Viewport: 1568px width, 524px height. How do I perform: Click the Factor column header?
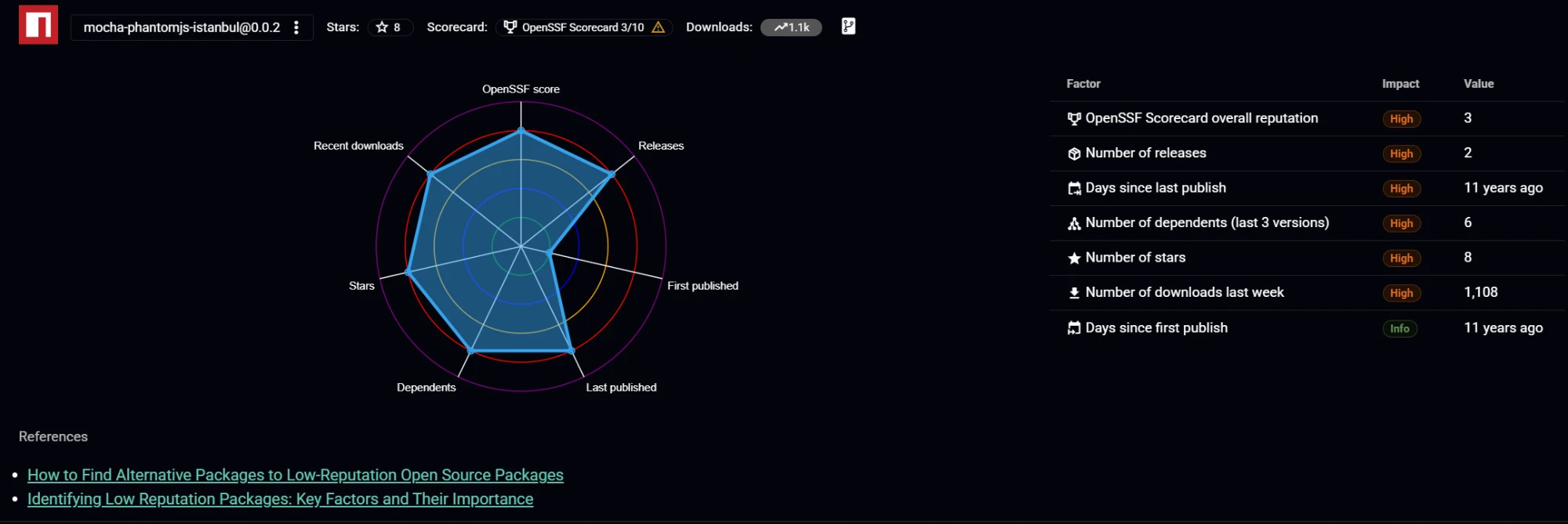click(1083, 84)
